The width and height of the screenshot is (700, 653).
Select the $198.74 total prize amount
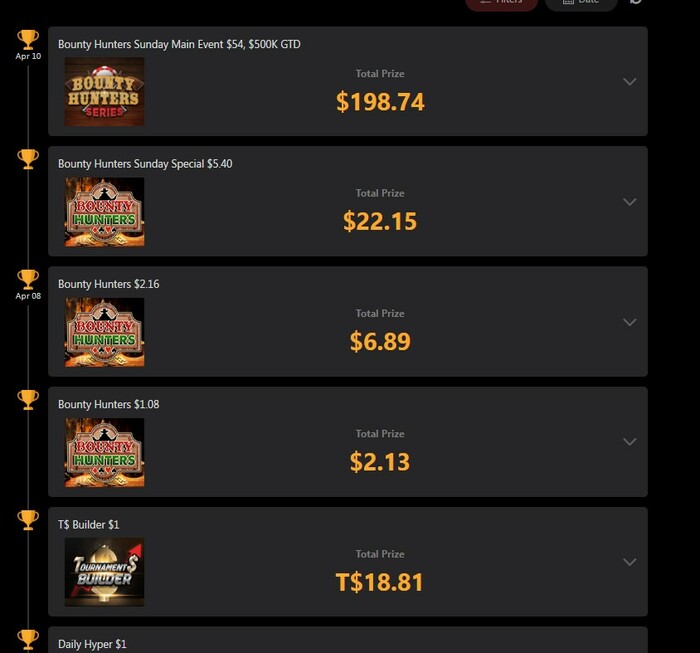point(380,102)
